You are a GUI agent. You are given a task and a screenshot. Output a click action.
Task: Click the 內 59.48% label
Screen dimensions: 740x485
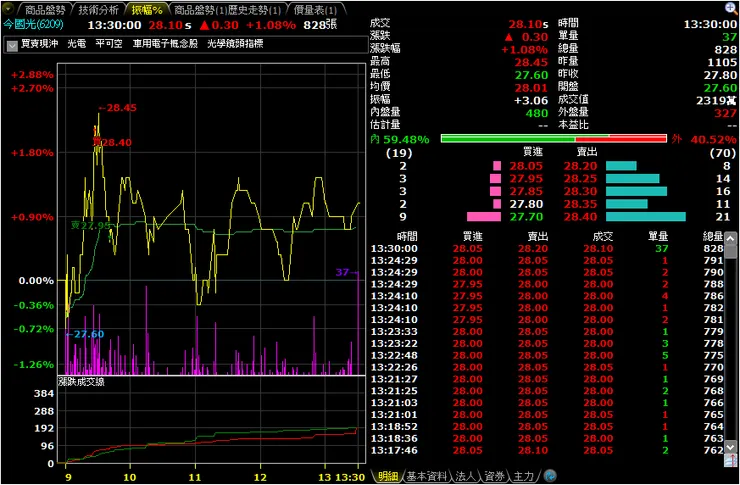point(400,140)
